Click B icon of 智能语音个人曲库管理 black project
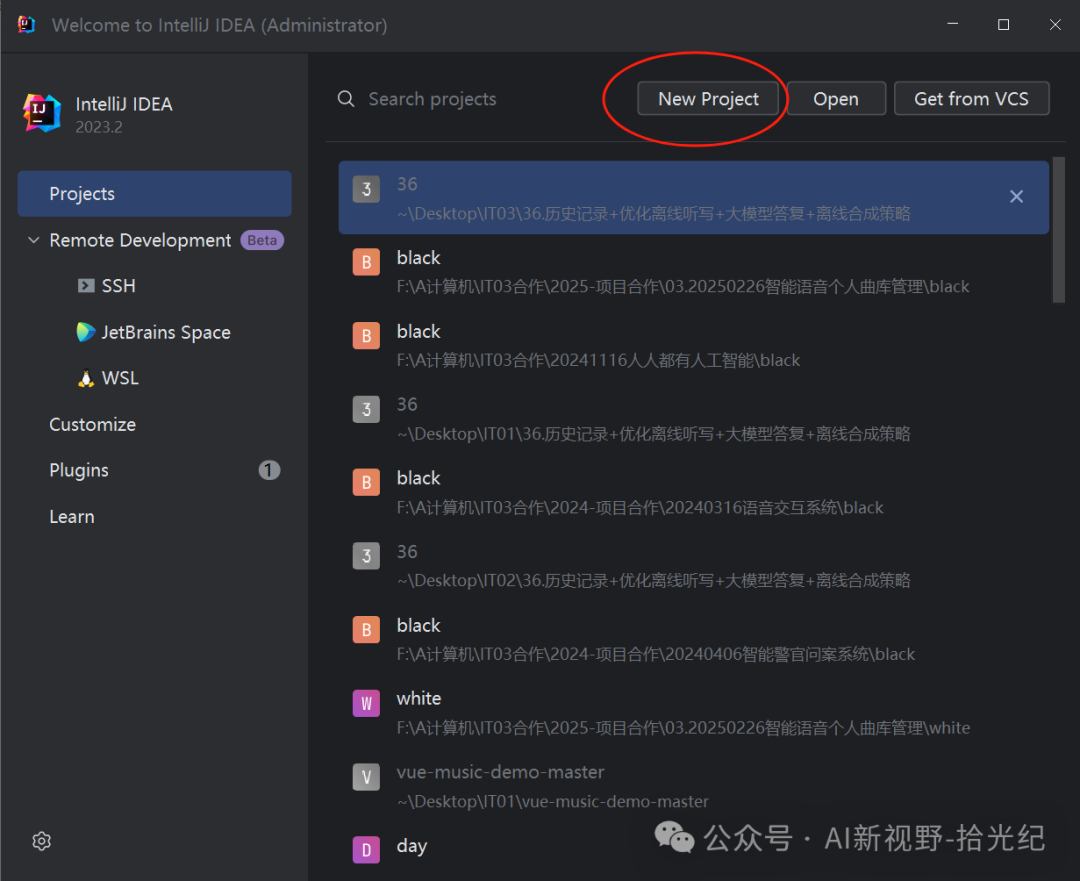This screenshot has height=881, width=1080. (x=366, y=262)
